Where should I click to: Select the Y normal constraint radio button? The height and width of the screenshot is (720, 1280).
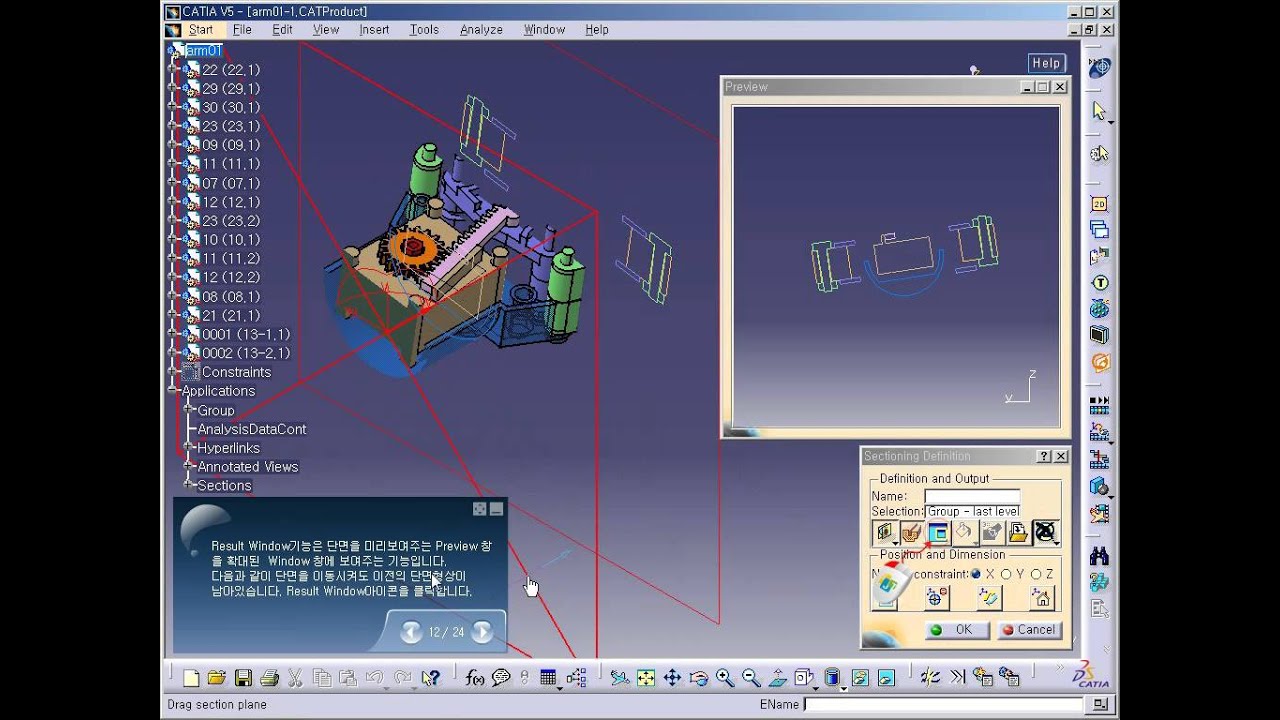click(1006, 574)
